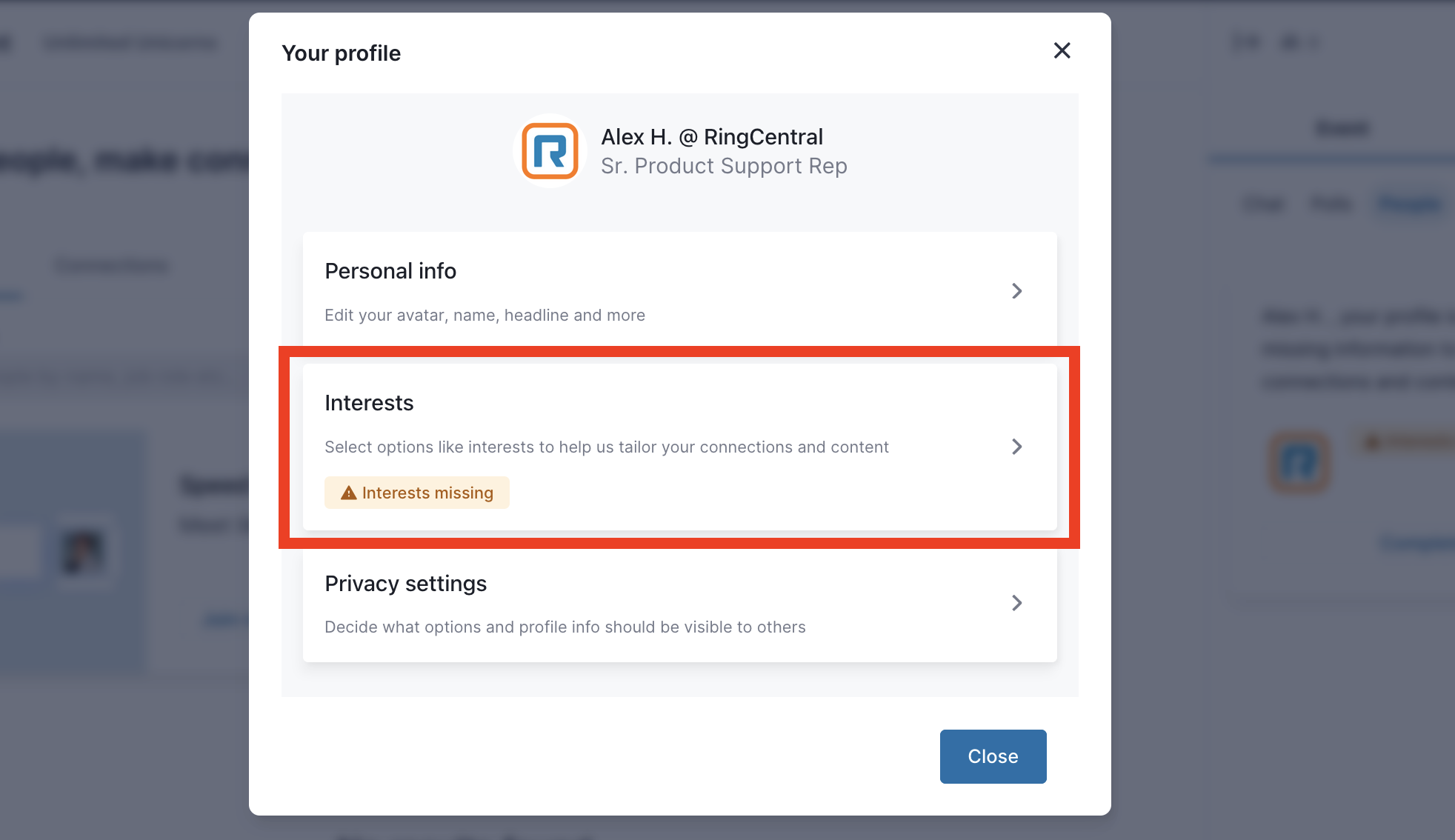Open the "Personal info" section heading
The image size is (1455, 840).
[390, 271]
